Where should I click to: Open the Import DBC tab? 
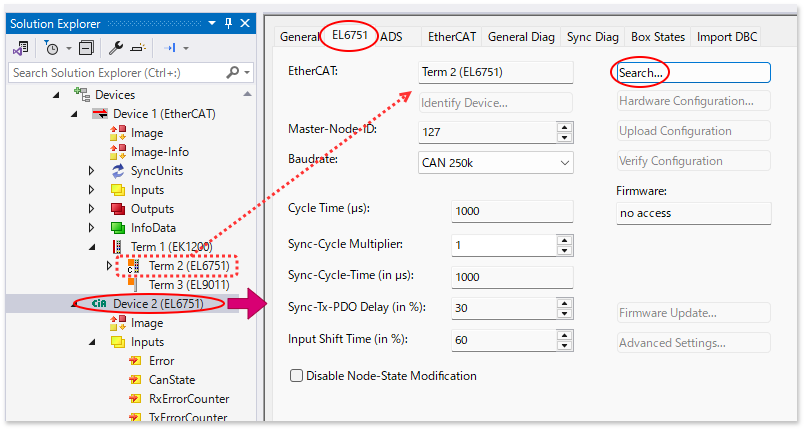(x=727, y=36)
